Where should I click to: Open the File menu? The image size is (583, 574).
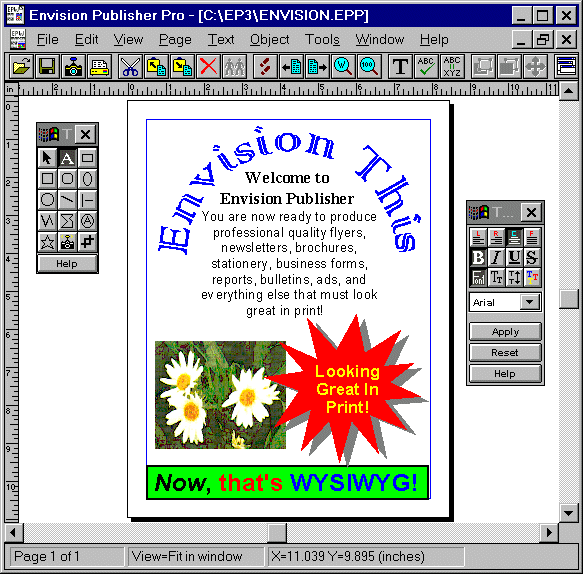pyautogui.click(x=48, y=39)
